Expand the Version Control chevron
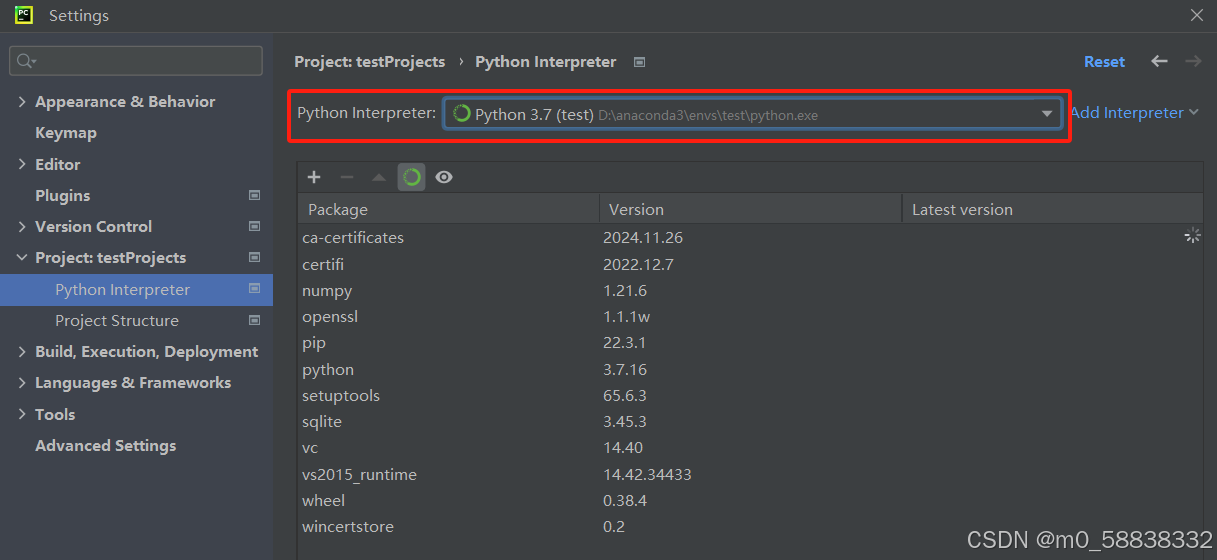 click(22, 226)
